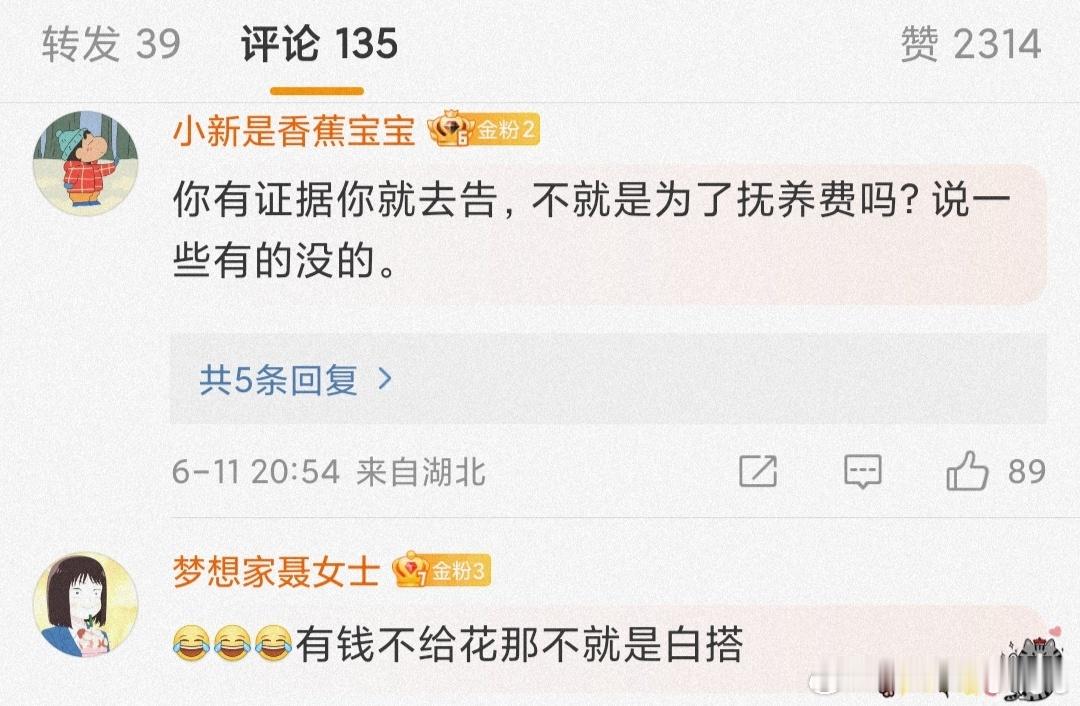Like the comment with the thumbs-up icon
This screenshot has width=1080, height=706.
coord(968,471)
